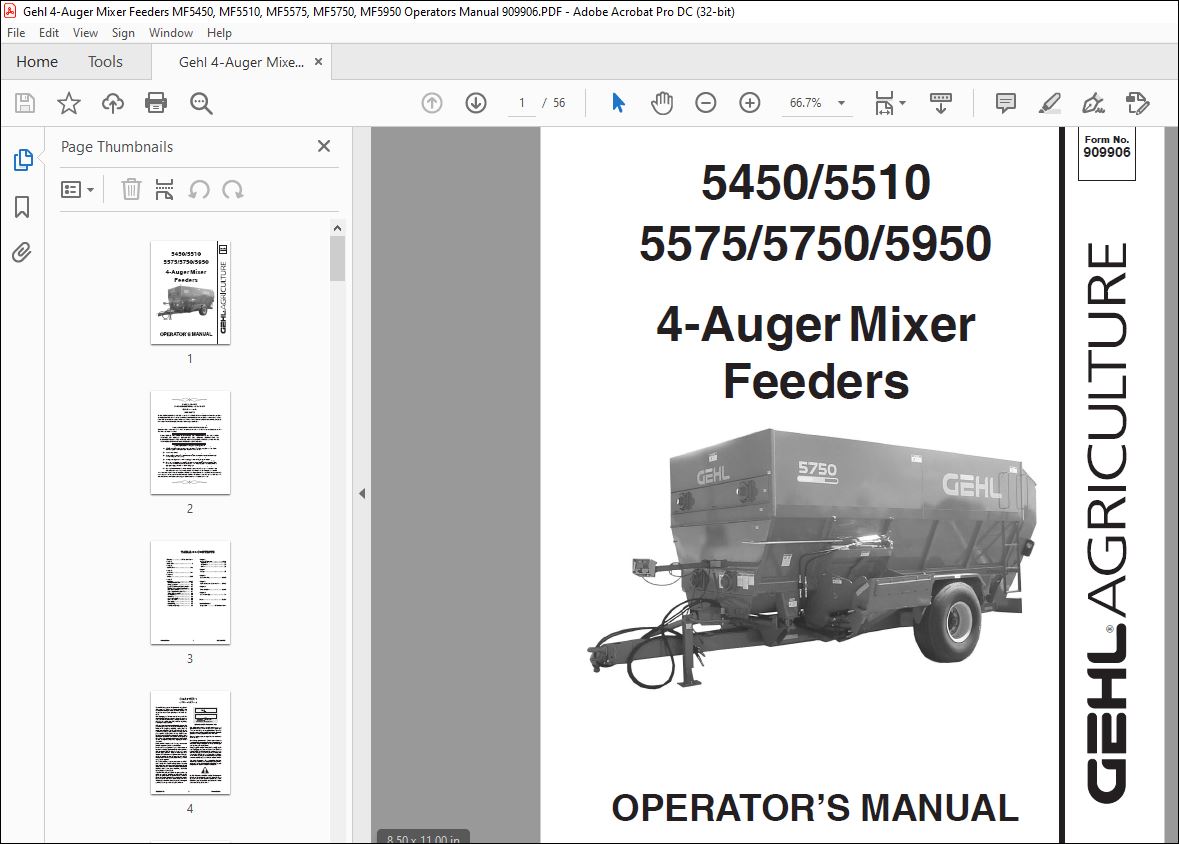Viewport: 1179px width, 844px height.
Task: Add a comment sticky note
Action: (x=1005, y=103)
